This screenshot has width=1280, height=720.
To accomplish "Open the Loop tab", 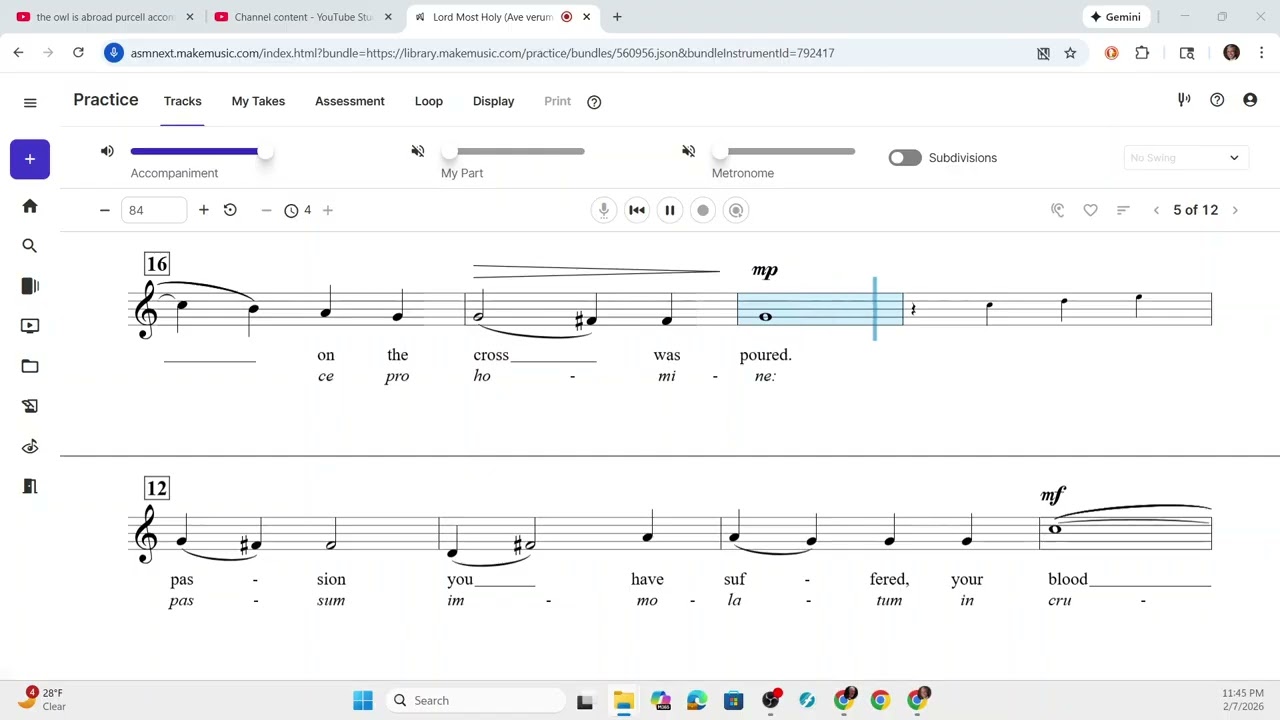I will [x=429, y=101].
